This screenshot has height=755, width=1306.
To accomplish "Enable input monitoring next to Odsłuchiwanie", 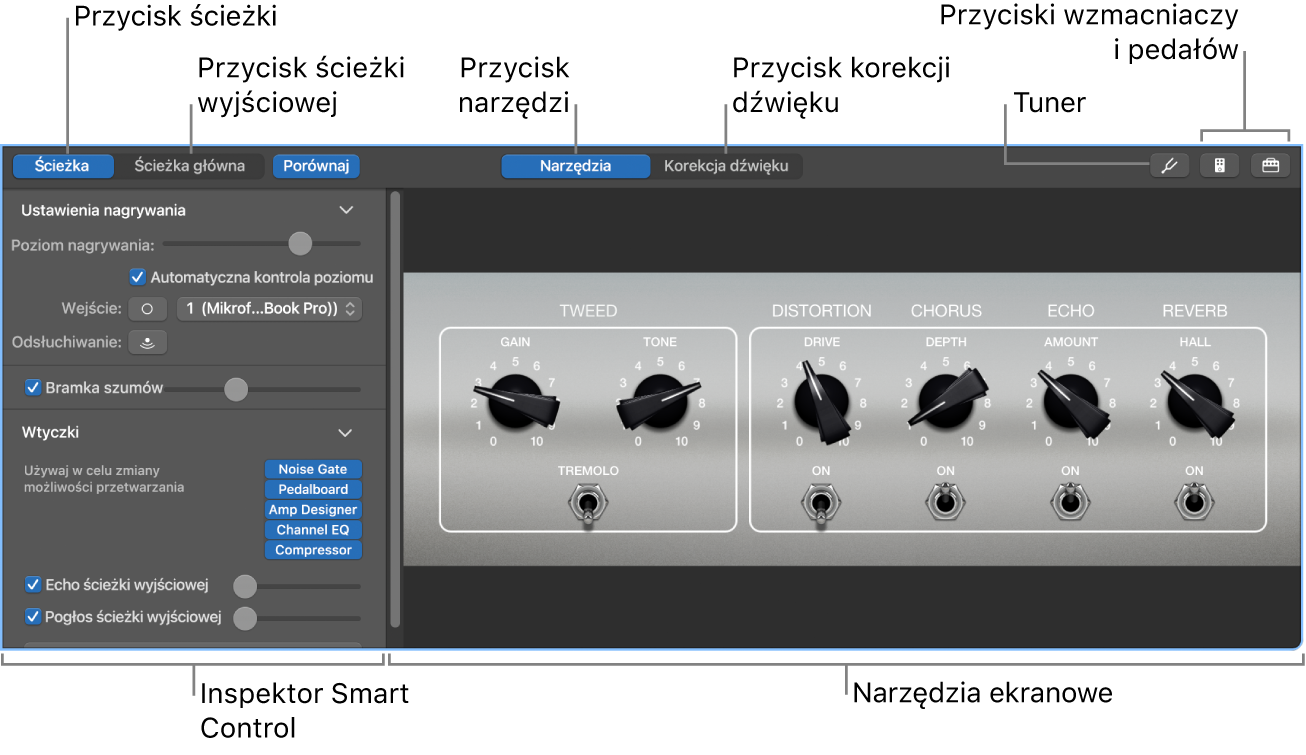I will (x=148, y=341).
